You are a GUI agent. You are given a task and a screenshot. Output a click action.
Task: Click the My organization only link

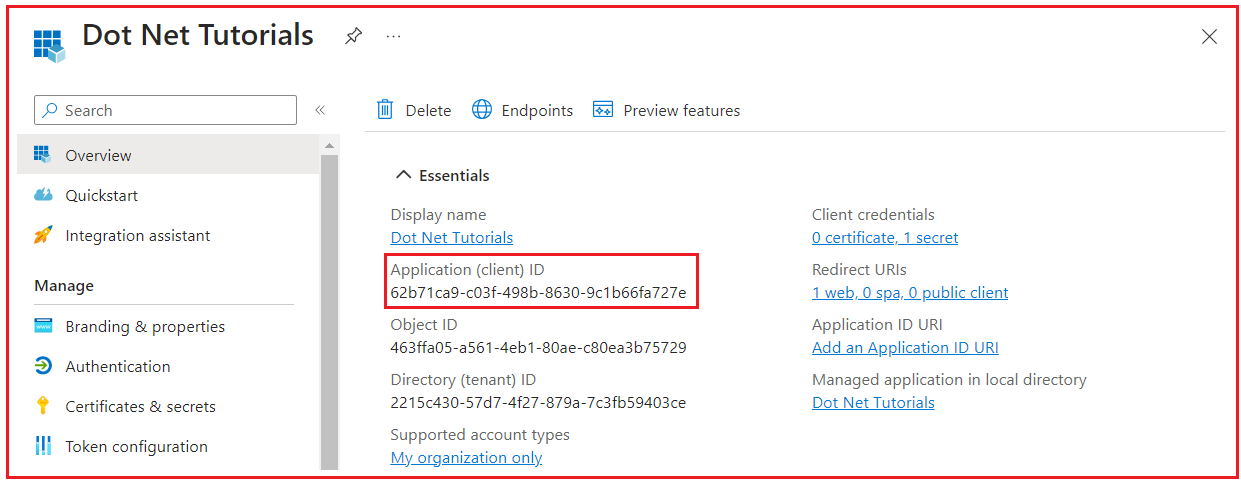point(466,458)
